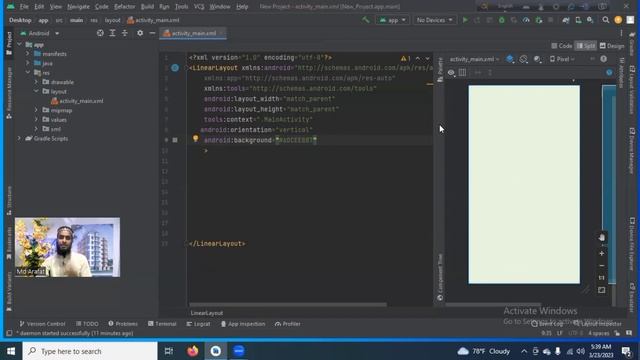This screenshot has width=640, height=360.
Task: Click the LinearLayout gutter icon on line 2
Action: [175, 68]
